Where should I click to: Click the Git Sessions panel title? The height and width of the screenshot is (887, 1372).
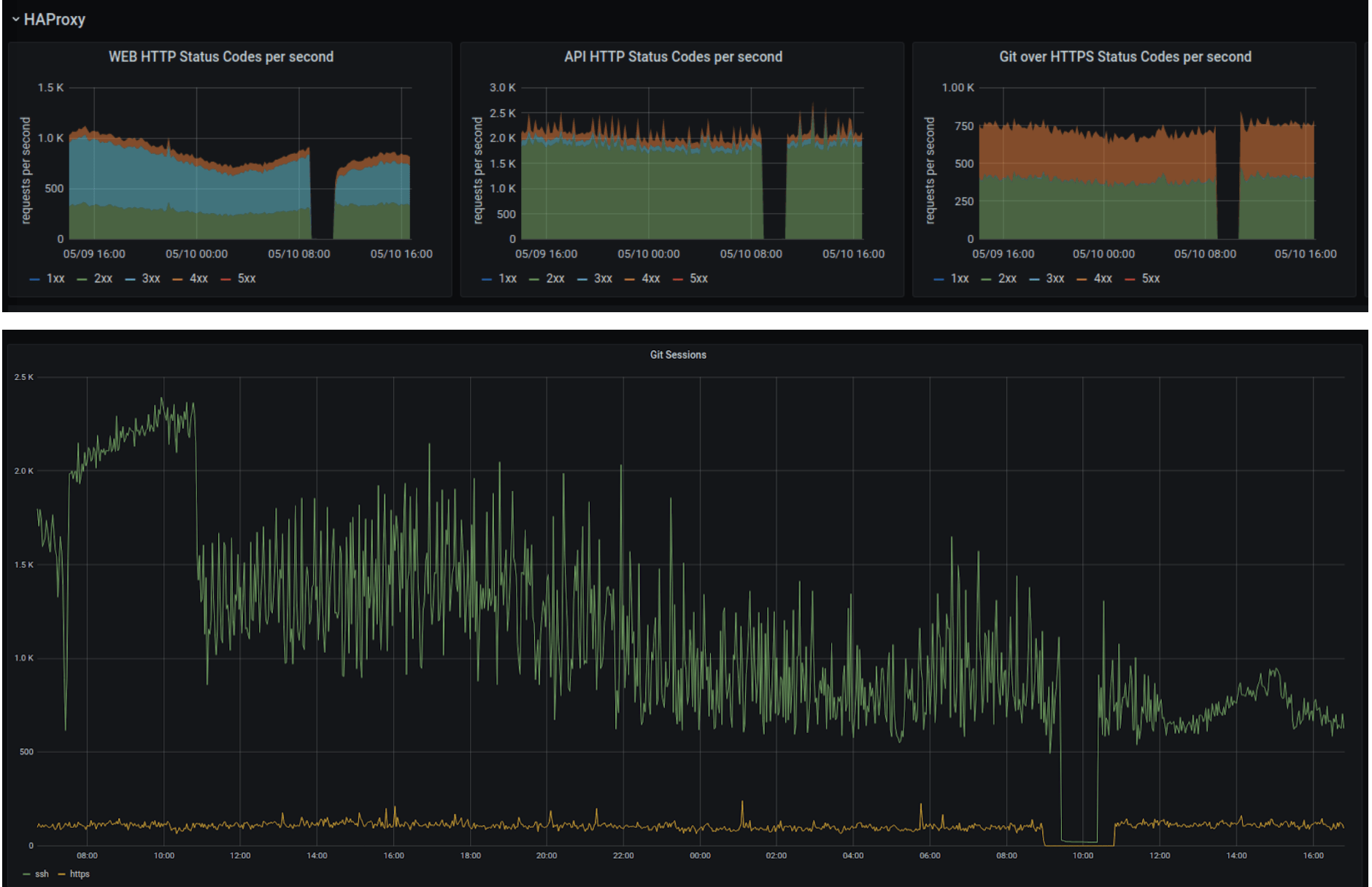pos(677,355)
